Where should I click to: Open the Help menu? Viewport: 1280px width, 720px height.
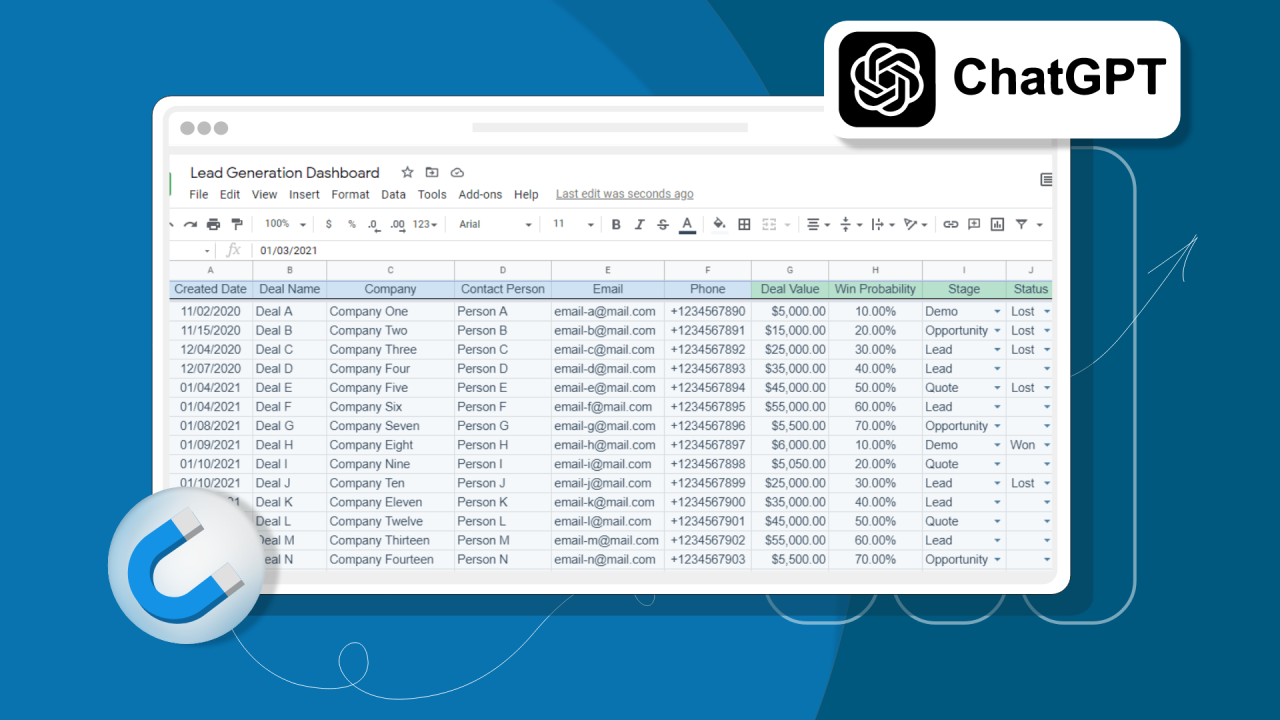pyautogui.click(x=526, y=194)
